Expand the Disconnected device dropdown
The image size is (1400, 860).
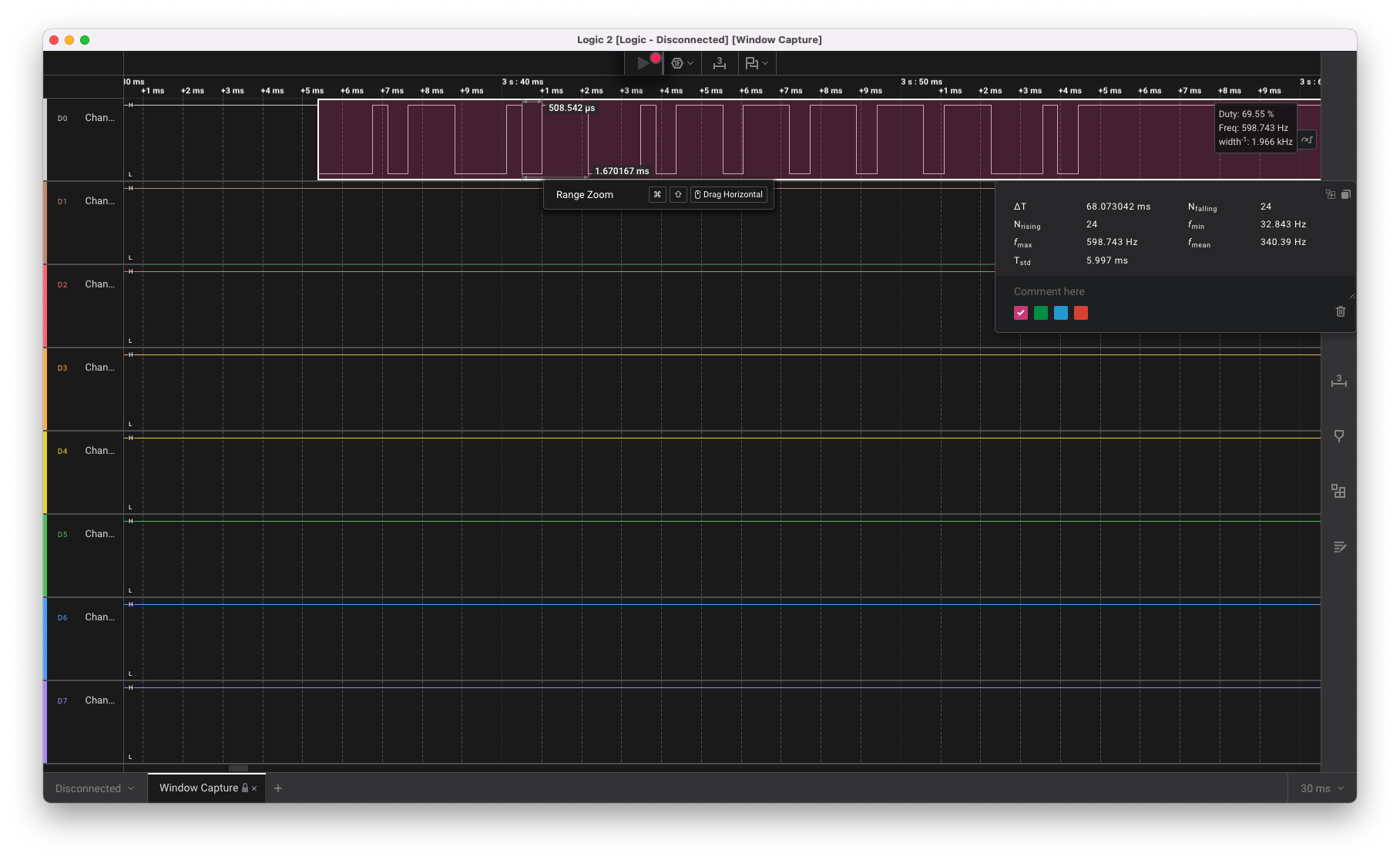coord(95,788)
